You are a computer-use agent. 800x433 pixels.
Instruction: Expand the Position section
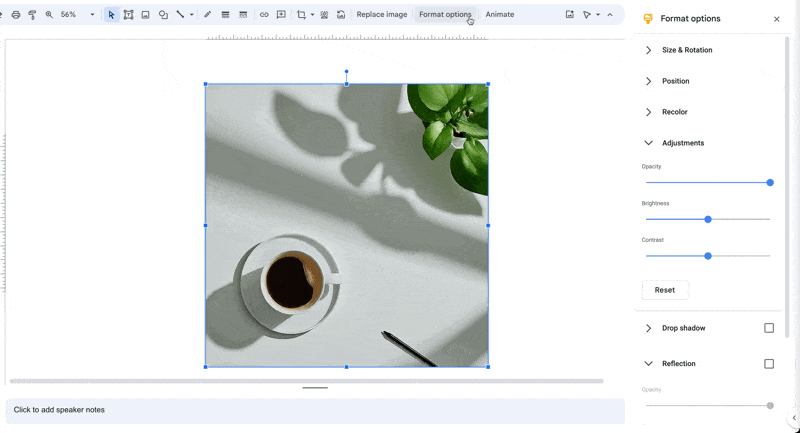click(x=648, y=81)
